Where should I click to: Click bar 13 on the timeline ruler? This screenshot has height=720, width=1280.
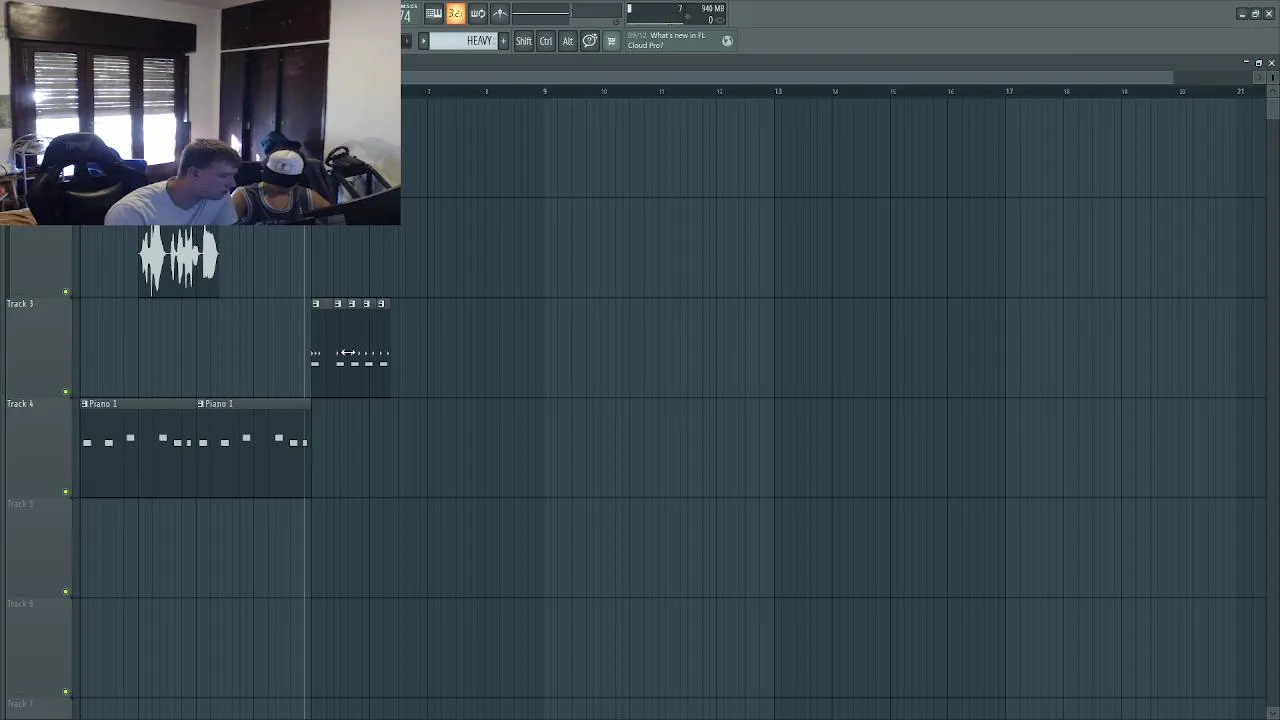pos(778,91)
